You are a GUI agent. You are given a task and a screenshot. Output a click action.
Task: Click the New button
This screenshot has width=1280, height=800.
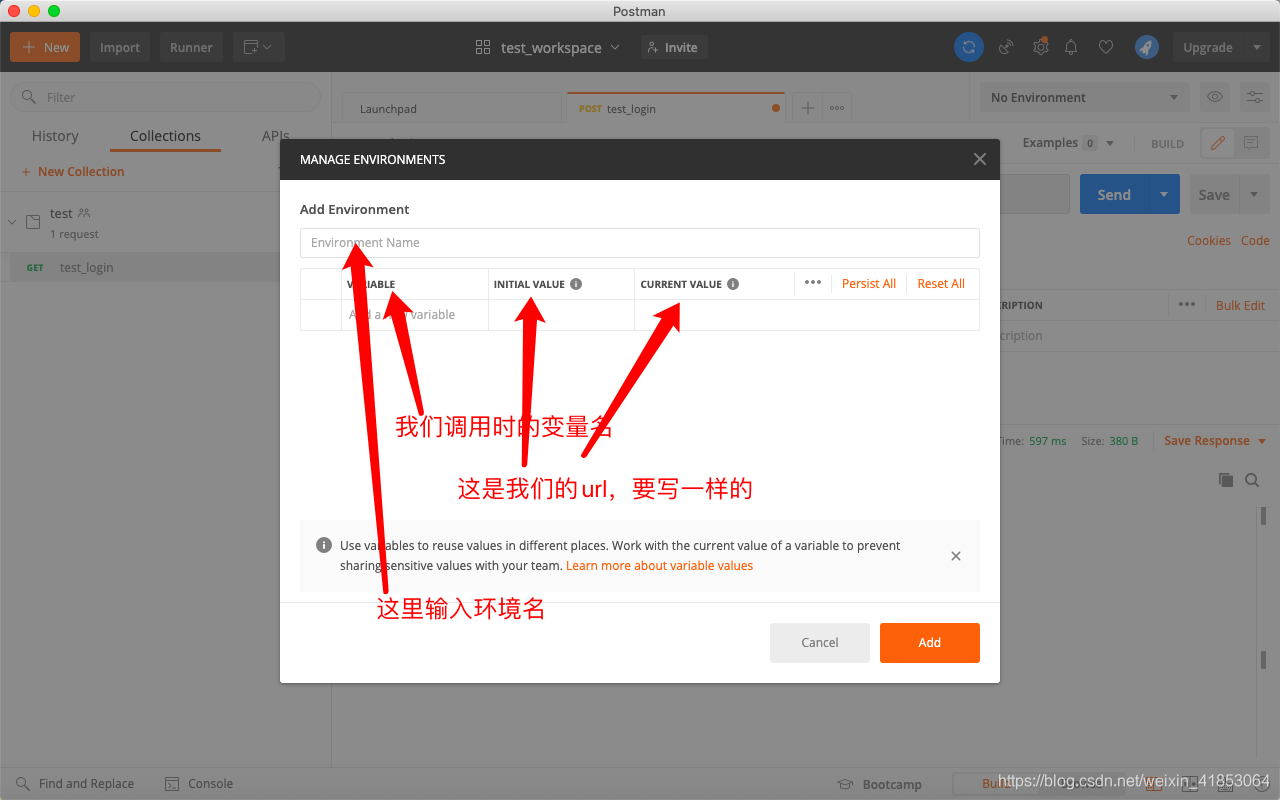coord(45,47)
